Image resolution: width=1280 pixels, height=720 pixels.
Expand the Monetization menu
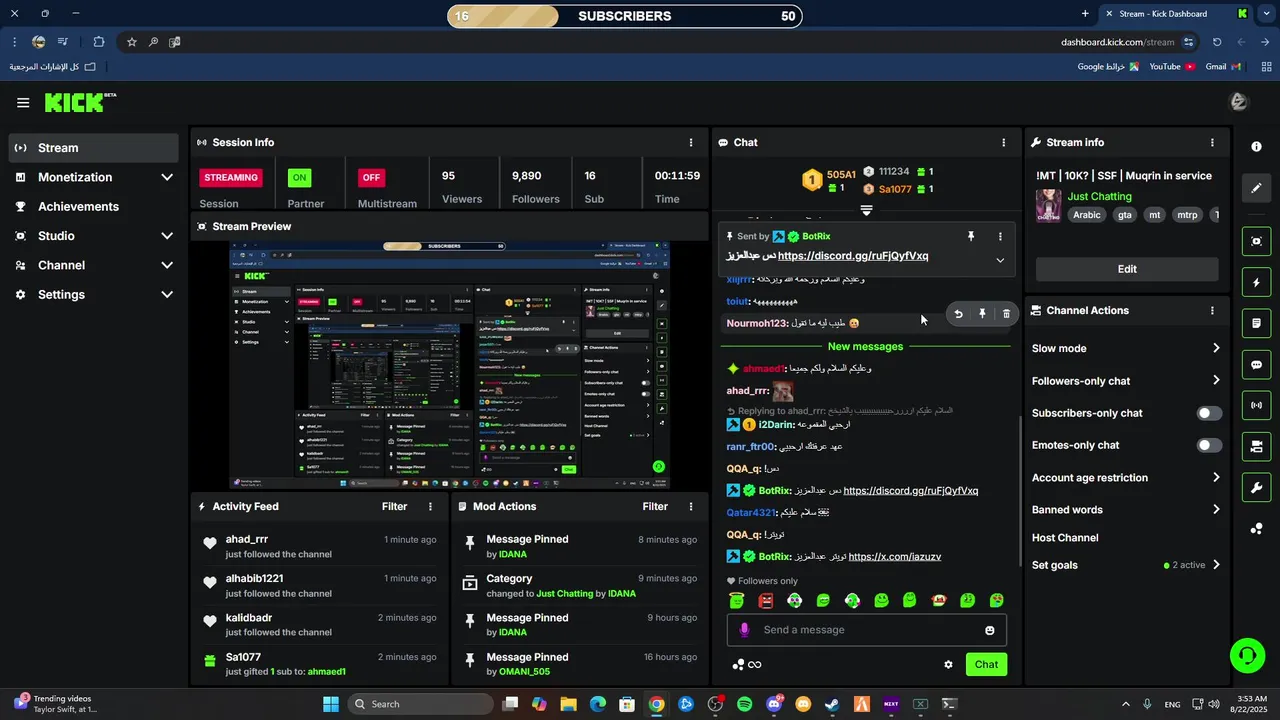94,177
